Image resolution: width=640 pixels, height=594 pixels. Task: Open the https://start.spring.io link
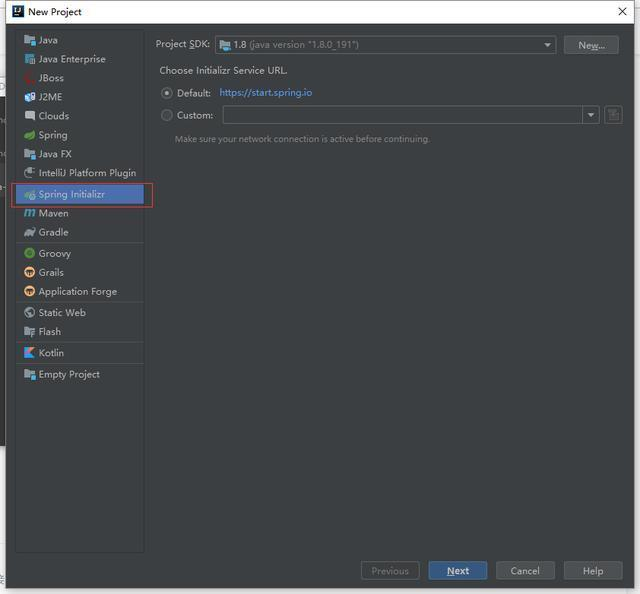tap(266, 93)
